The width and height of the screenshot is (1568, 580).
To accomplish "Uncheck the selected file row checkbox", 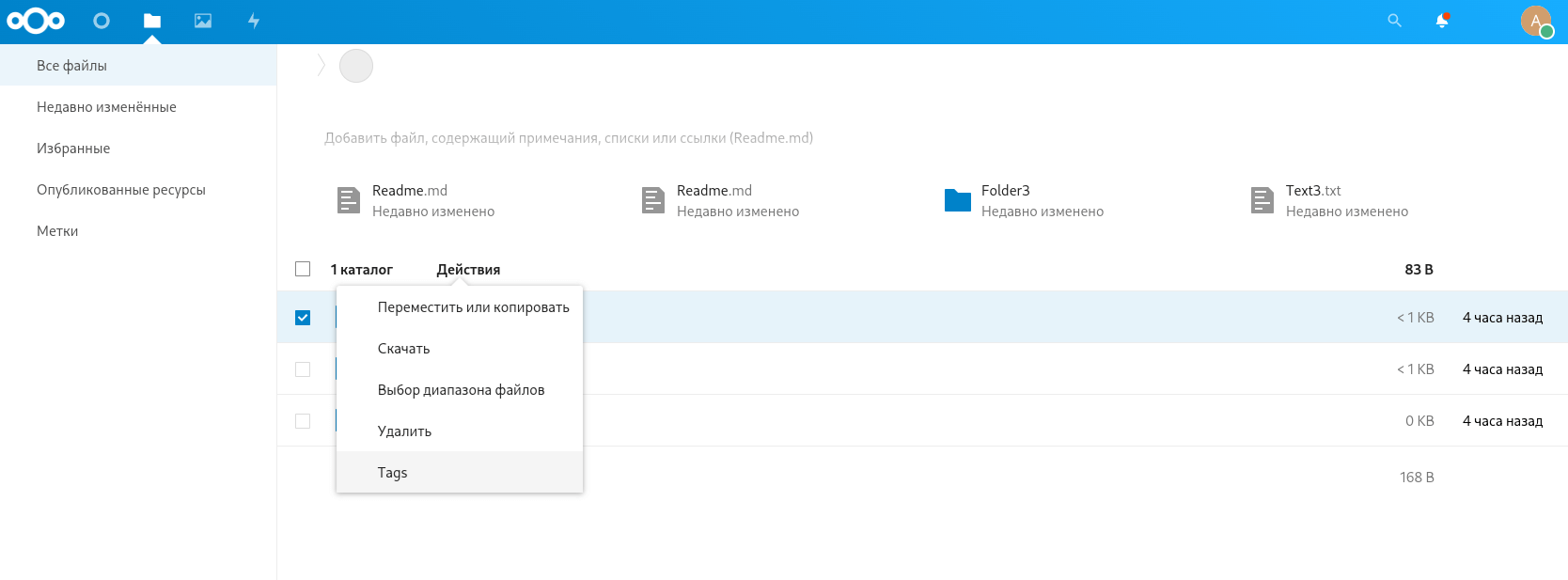I will point(303,318).
